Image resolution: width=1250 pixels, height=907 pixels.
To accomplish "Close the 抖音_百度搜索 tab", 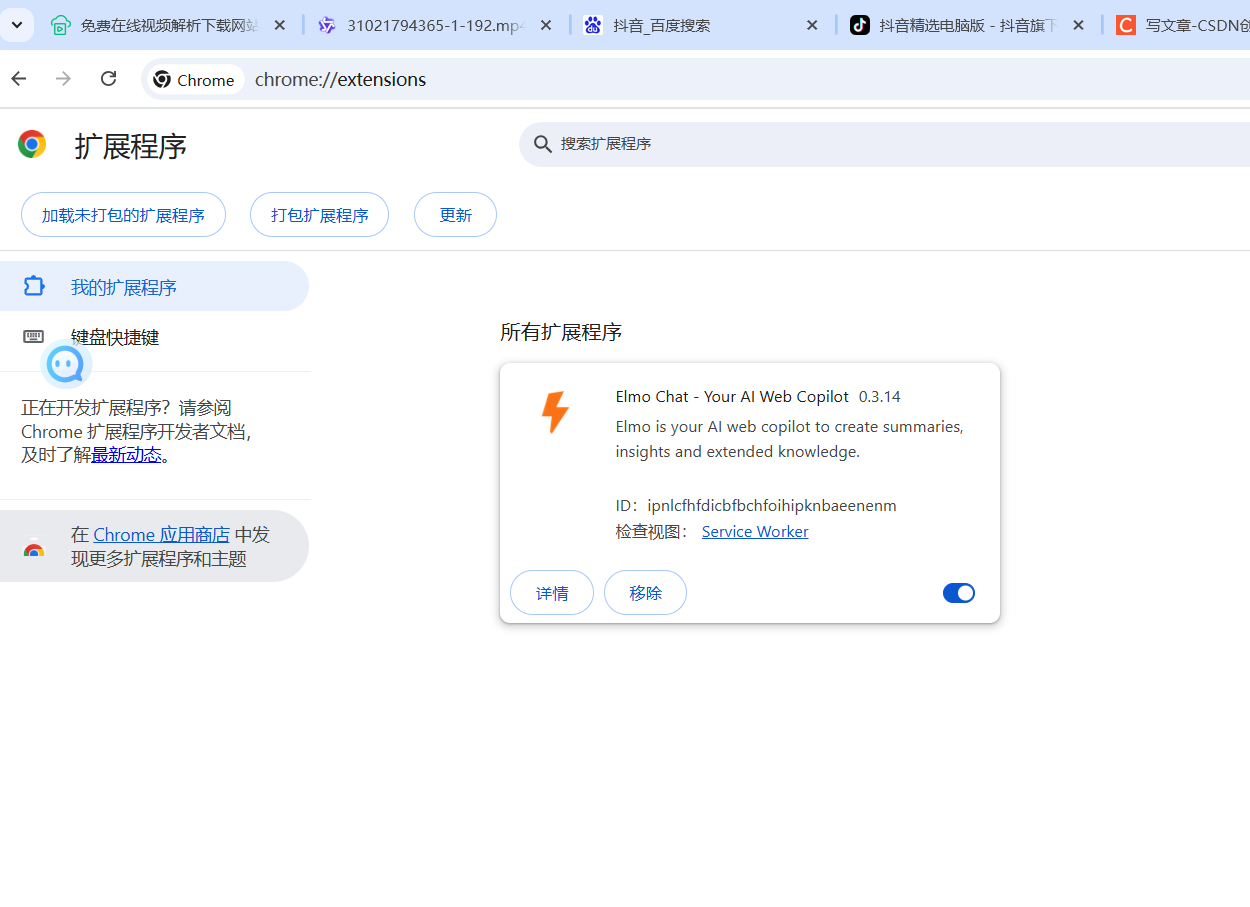I will (812, 25).
